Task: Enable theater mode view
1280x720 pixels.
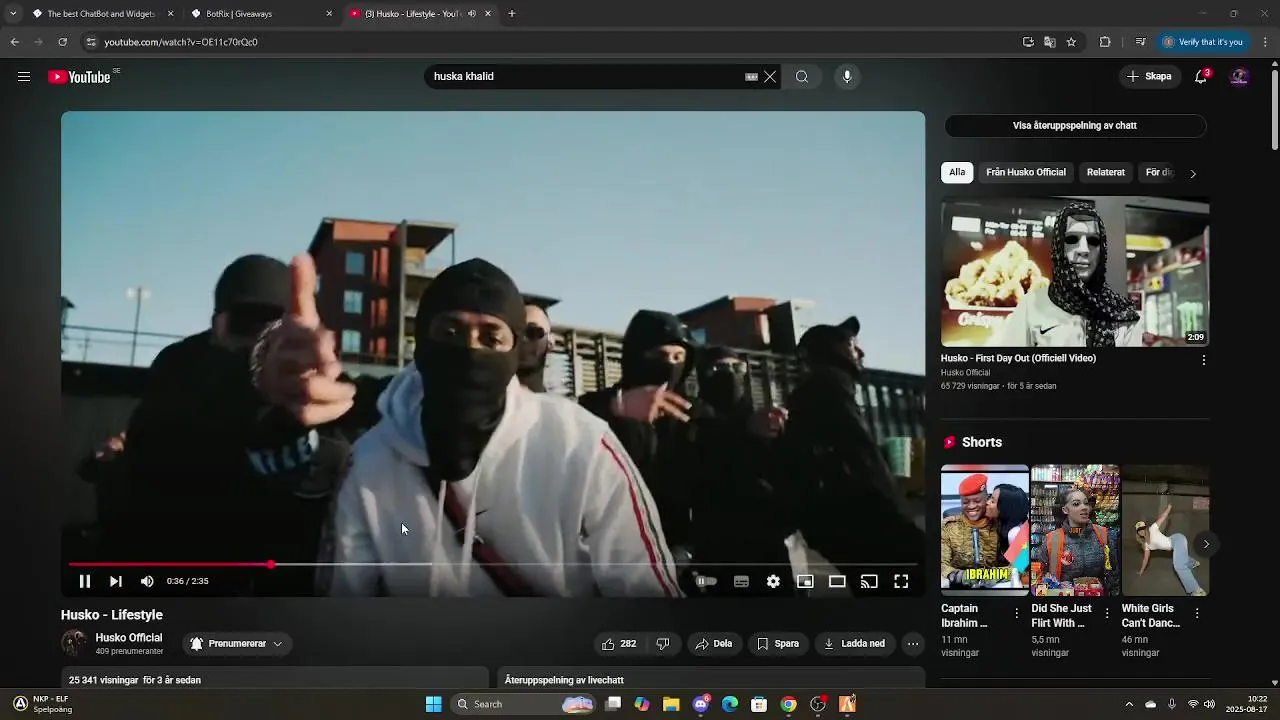Action: click(x=837, y=581)
